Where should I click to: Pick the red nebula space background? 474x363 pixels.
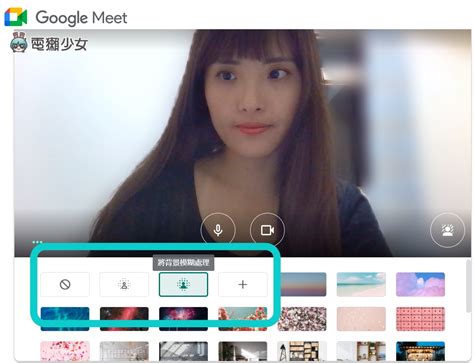124,319
